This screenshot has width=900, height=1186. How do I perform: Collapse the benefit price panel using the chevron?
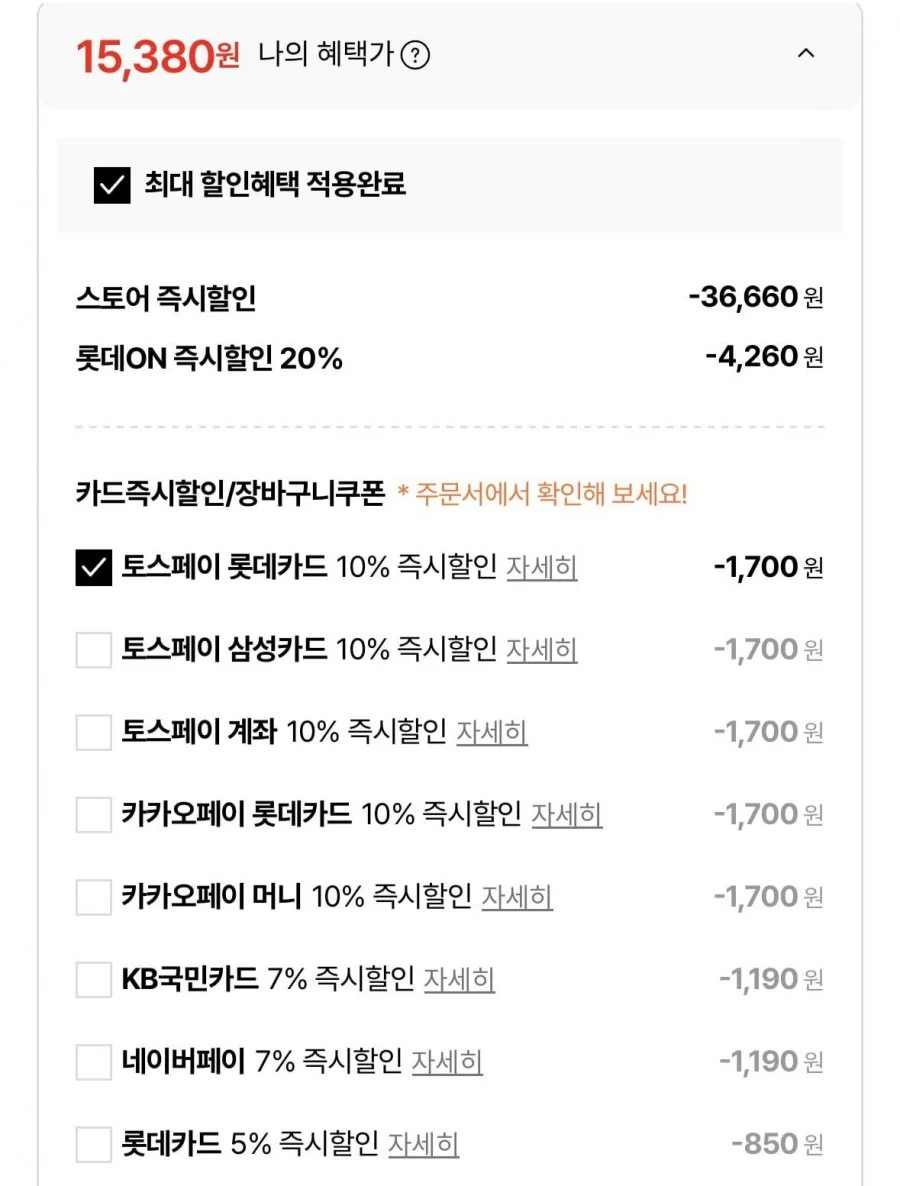coord(806,54)
